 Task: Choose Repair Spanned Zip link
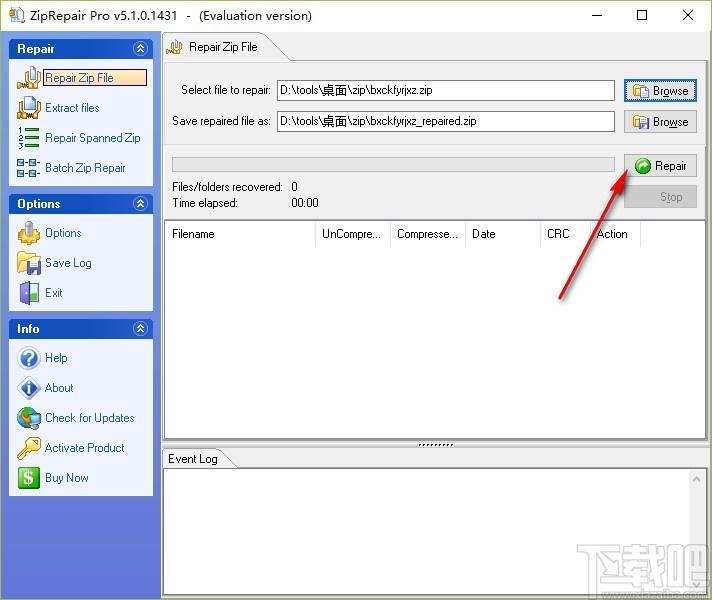(x=93, y=138)
